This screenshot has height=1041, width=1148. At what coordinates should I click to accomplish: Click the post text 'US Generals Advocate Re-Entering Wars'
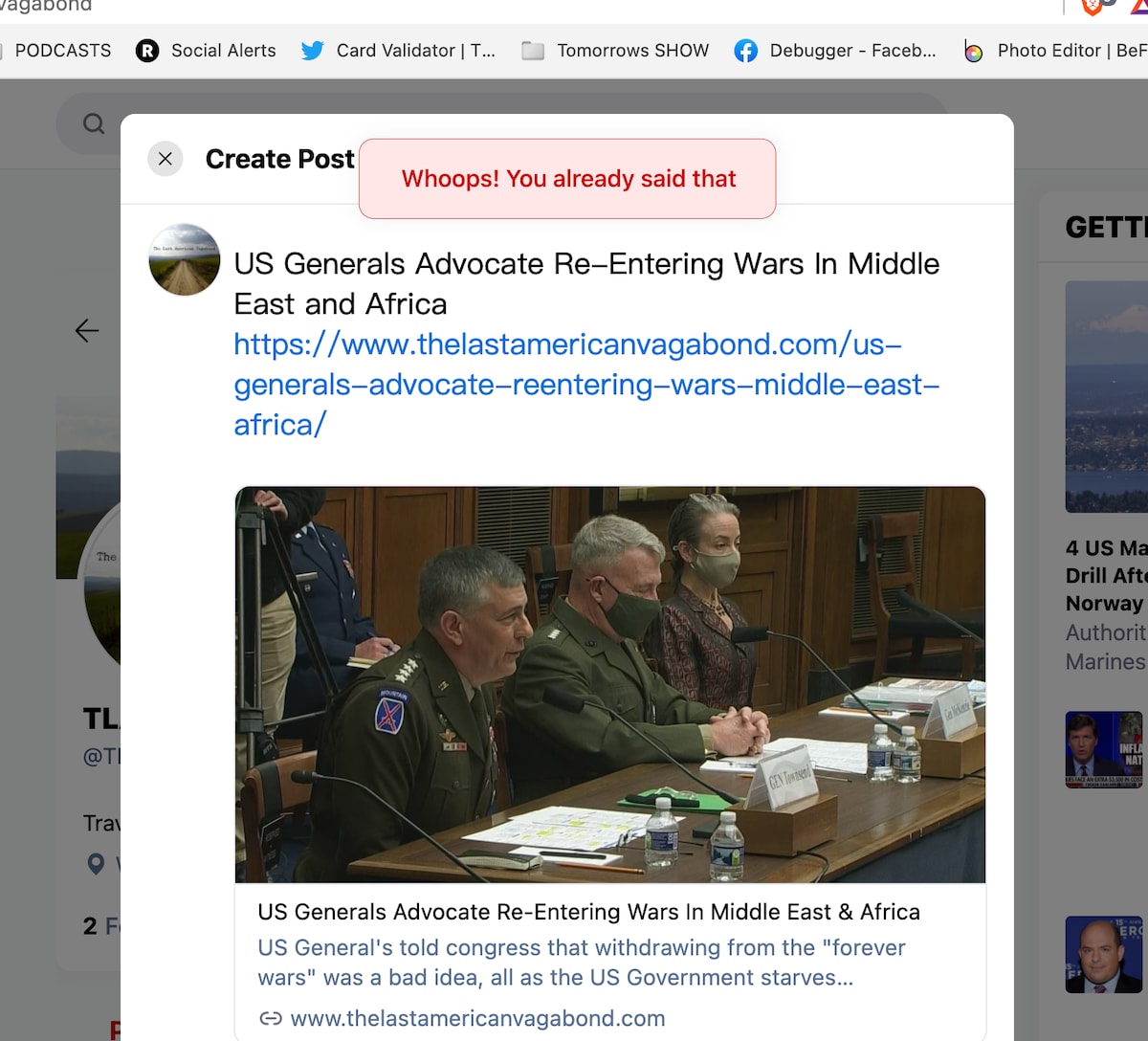coord(586,283)
